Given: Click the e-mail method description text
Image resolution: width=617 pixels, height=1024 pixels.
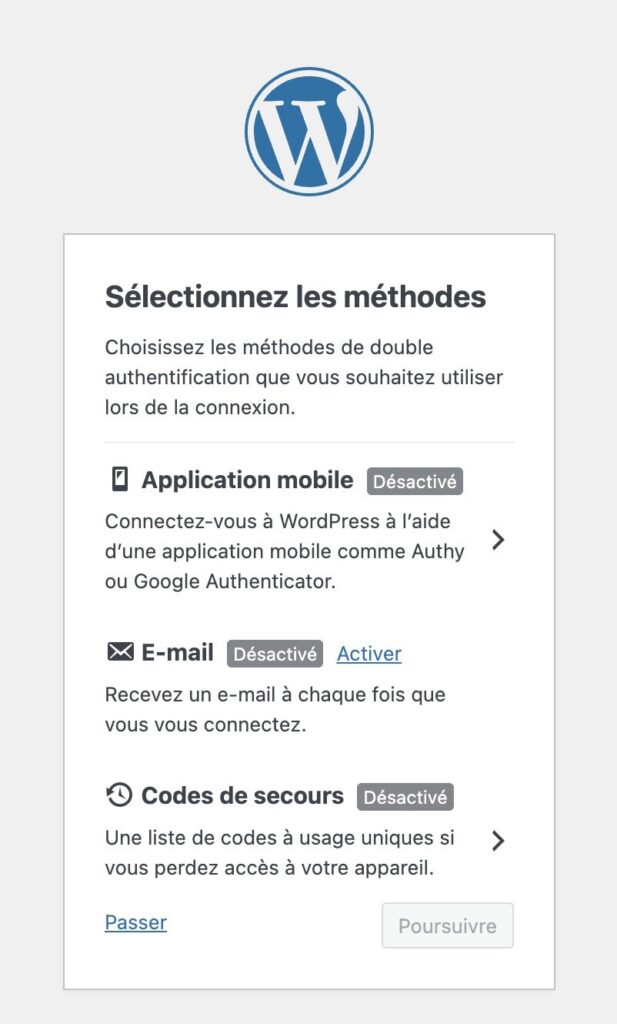Looking at the screenshot, I should click(x=275, y=709).
